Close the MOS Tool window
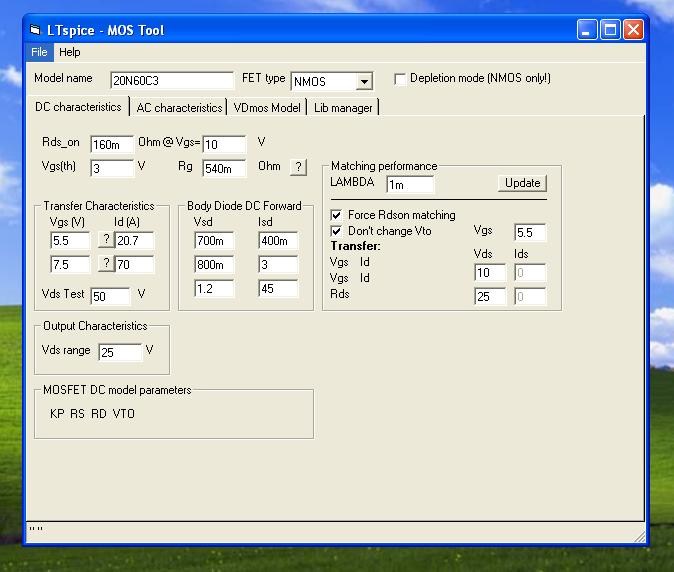Viewport: 674px width, 572px height. coord(634,30)
